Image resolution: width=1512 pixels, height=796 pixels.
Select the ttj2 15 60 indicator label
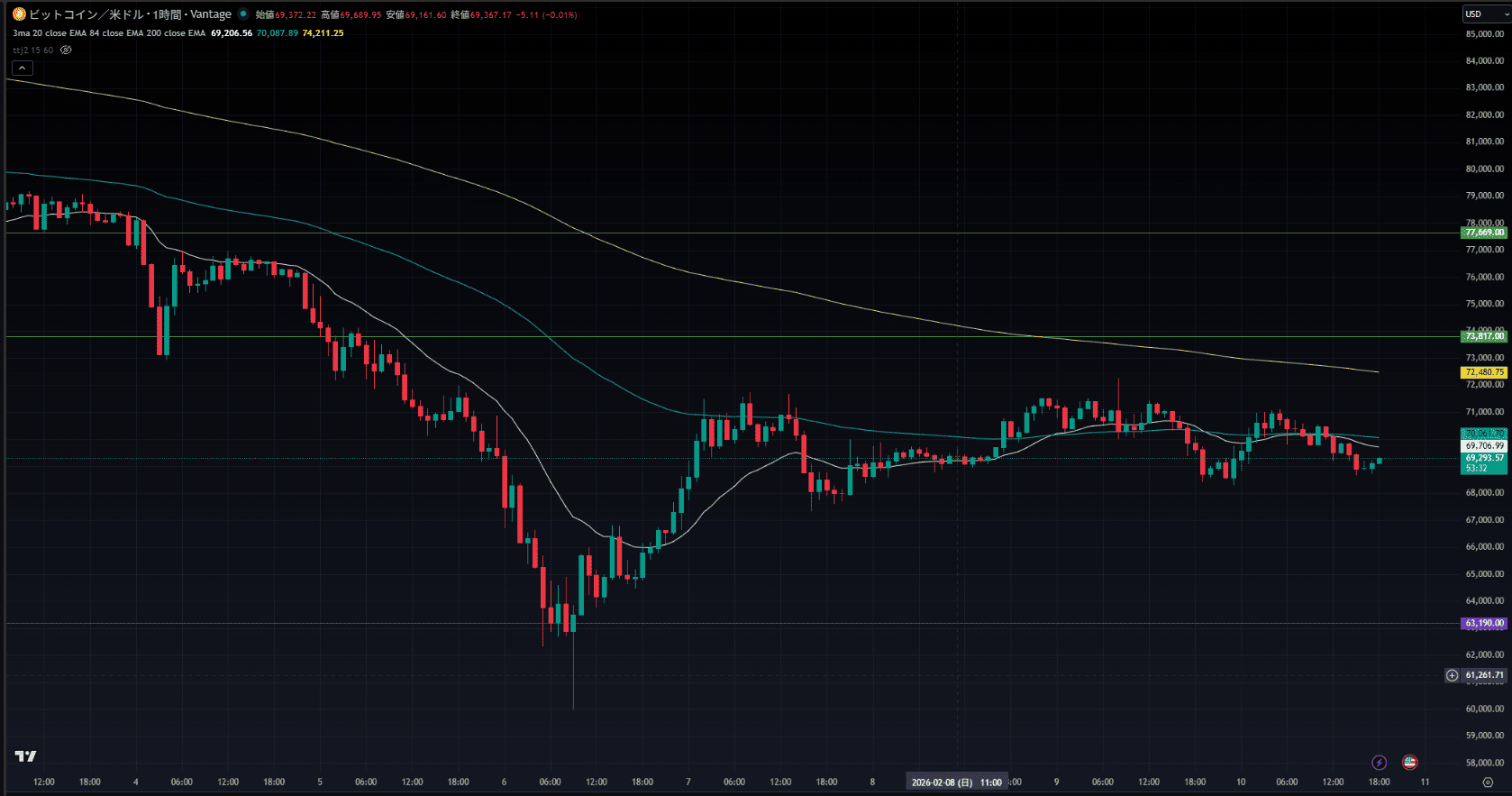32,50
